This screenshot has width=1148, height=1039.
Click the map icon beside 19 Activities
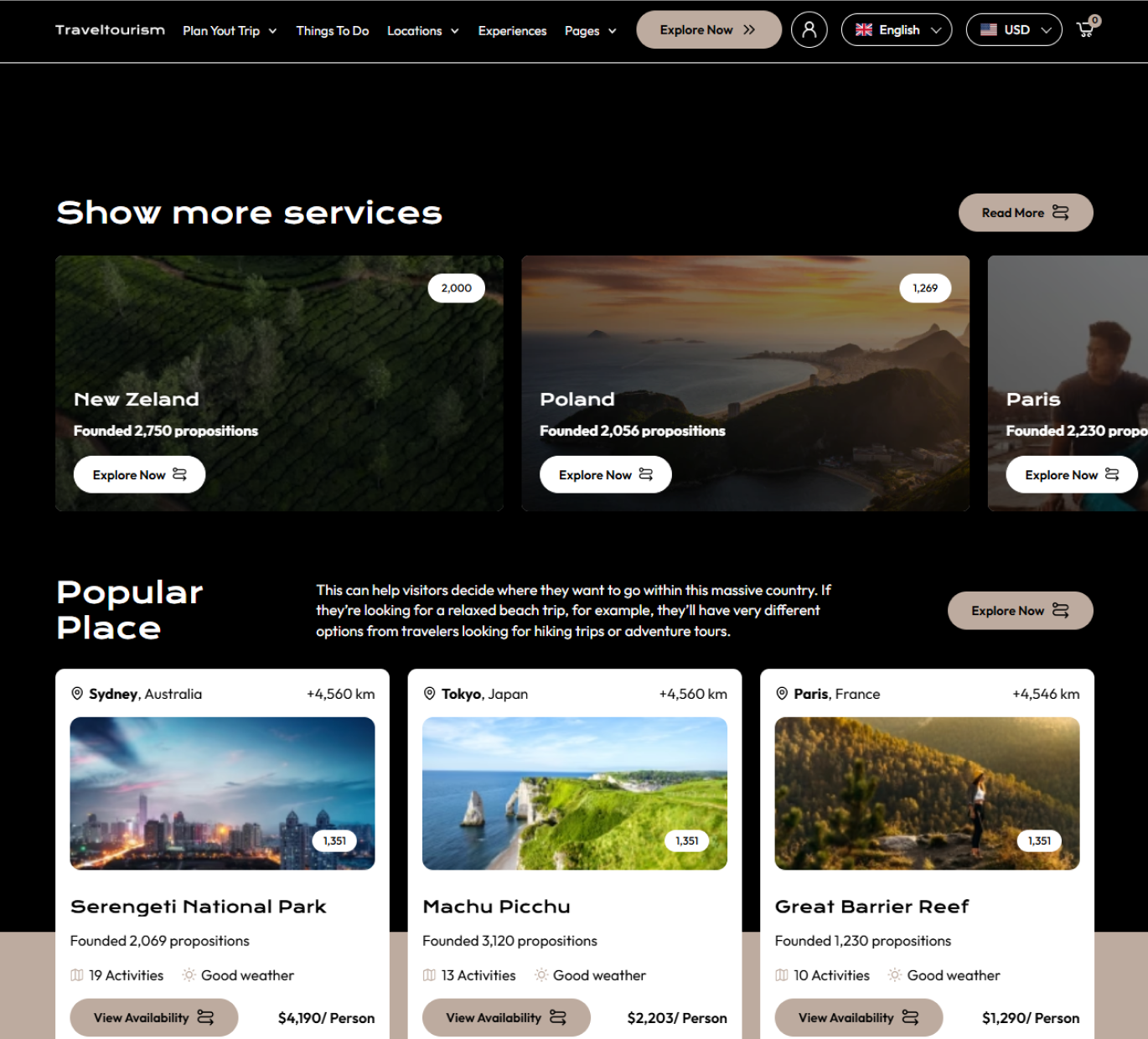coord(77,975)
